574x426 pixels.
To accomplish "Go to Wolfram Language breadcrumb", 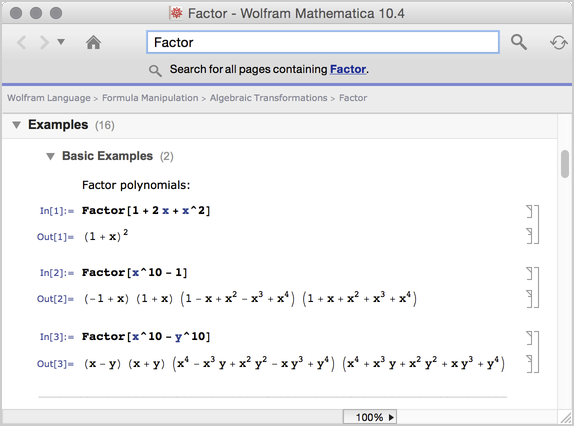I will tap(49, 98).
